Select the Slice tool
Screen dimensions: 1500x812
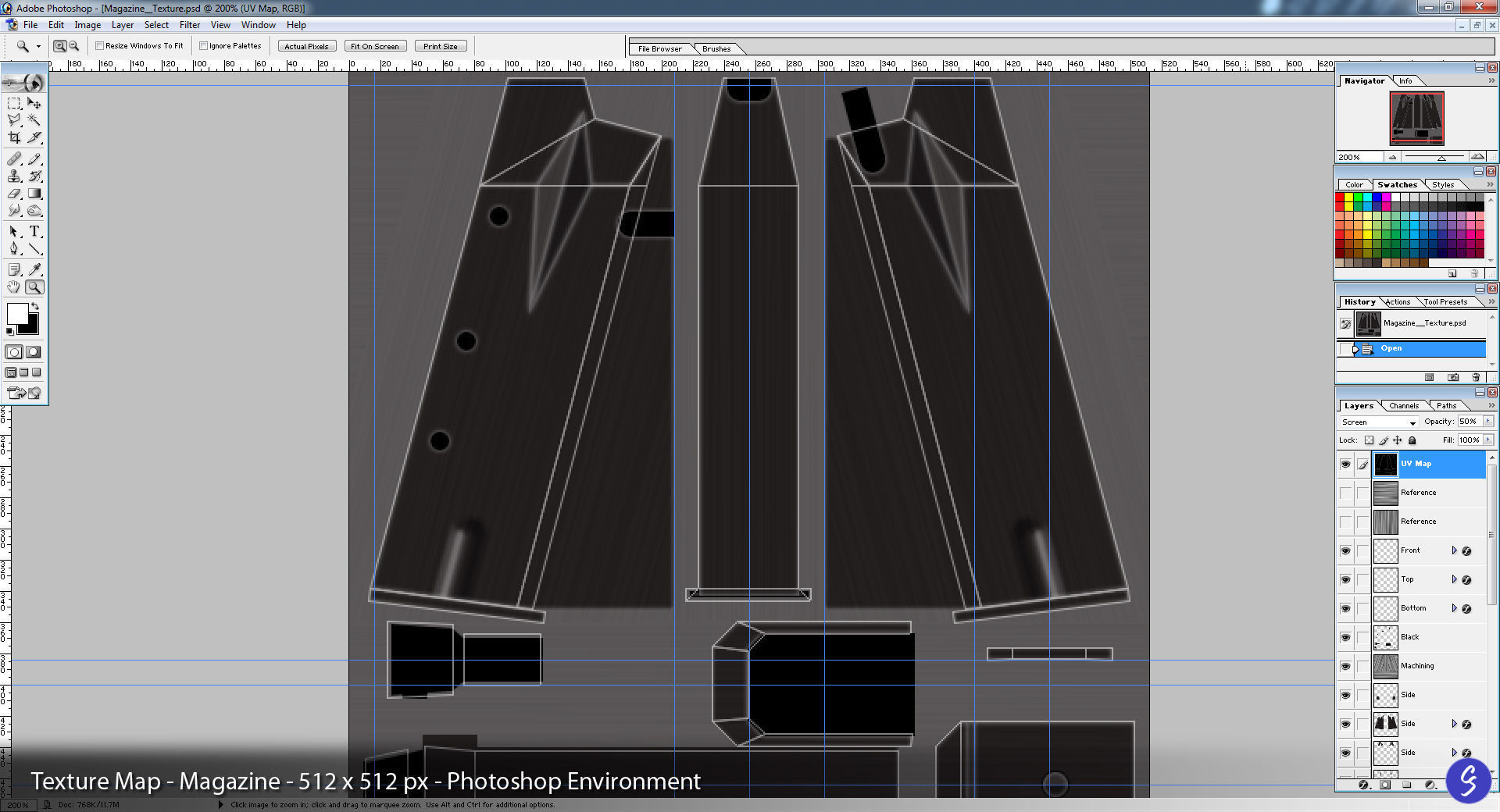34,137
